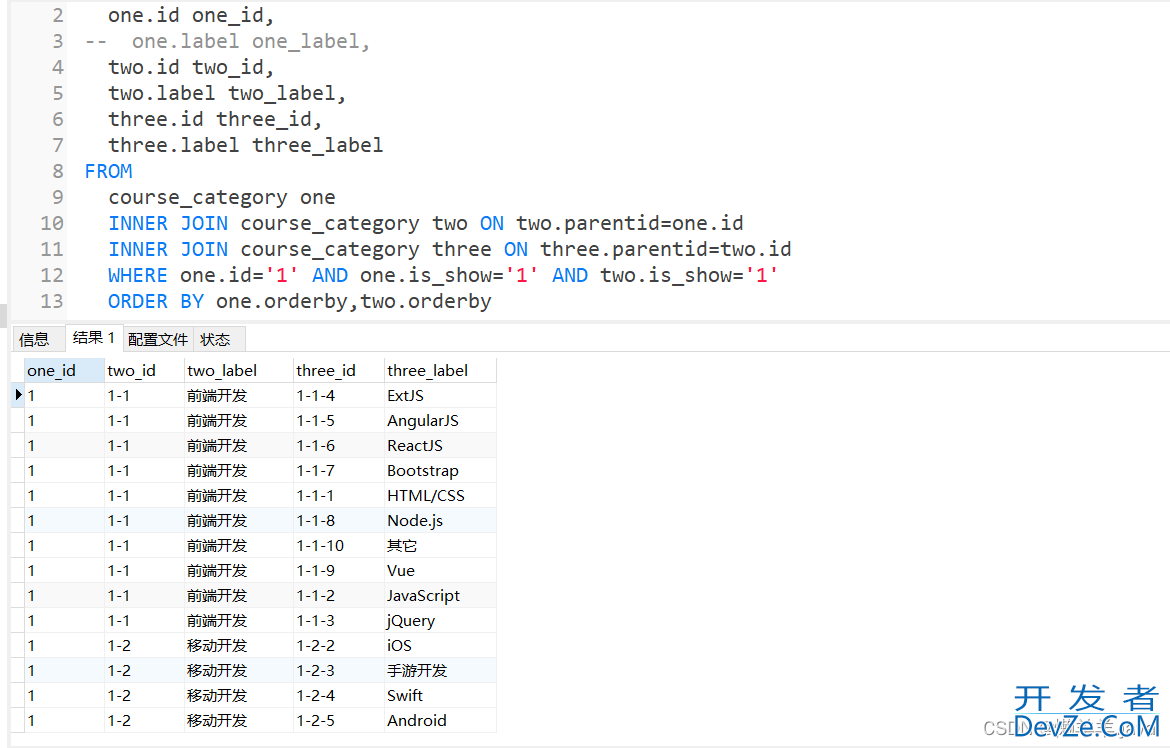
Task: Click three_id cell 1-1-10
Action: 339,546
